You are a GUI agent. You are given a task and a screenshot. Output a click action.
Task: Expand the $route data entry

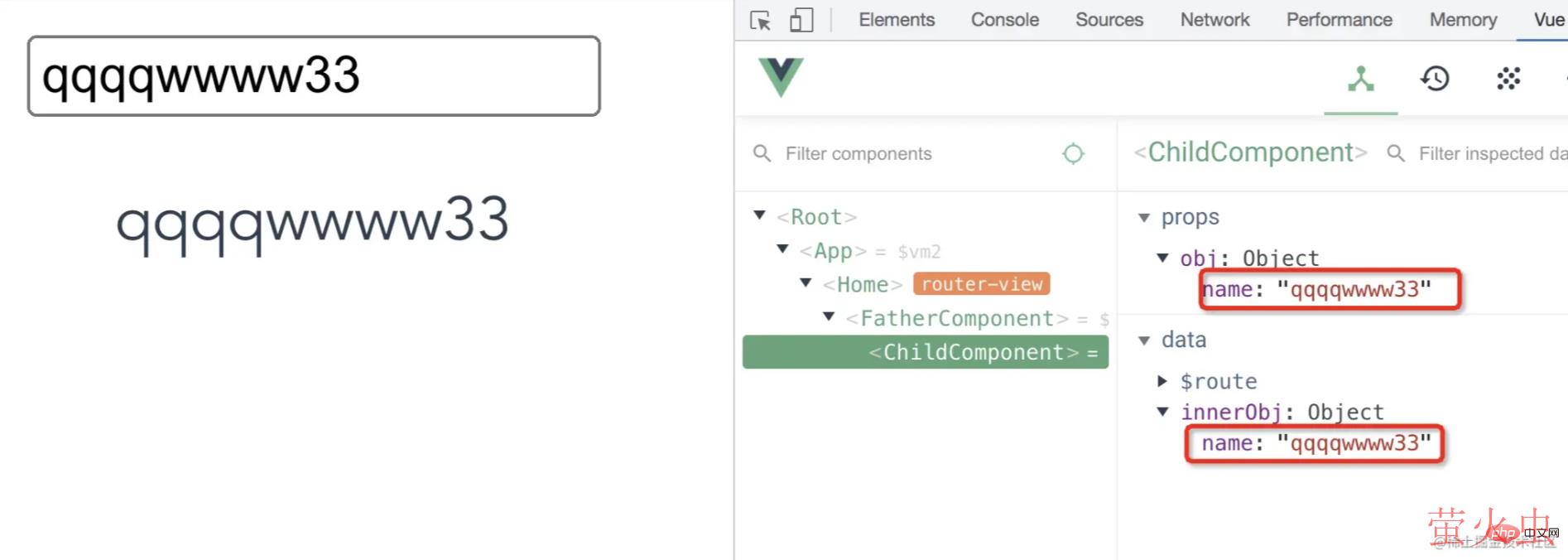tap(1162, 381)
